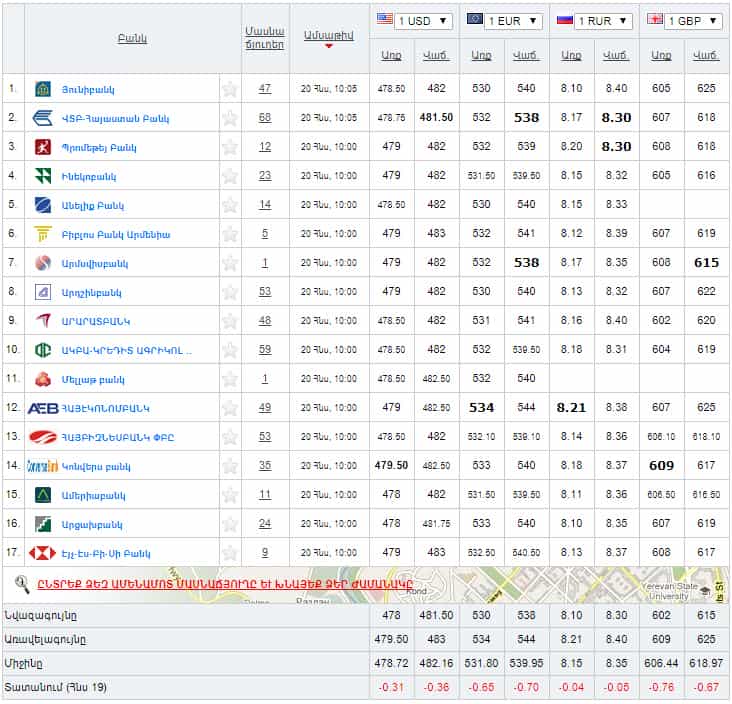The height and width of the screenshot is (704, 732).
Task: Sort table by Բանկ column header
Action: click(132, 38)
